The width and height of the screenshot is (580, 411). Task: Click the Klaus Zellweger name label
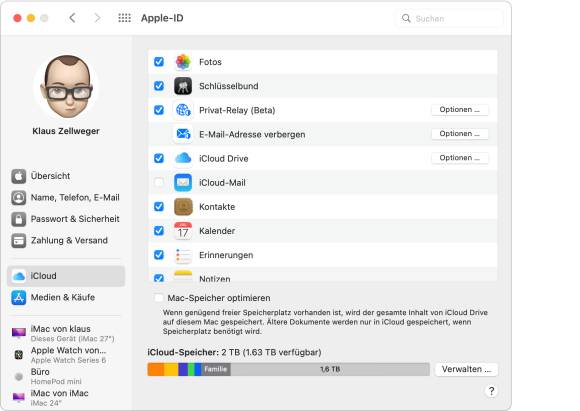[x=66, y=131]
